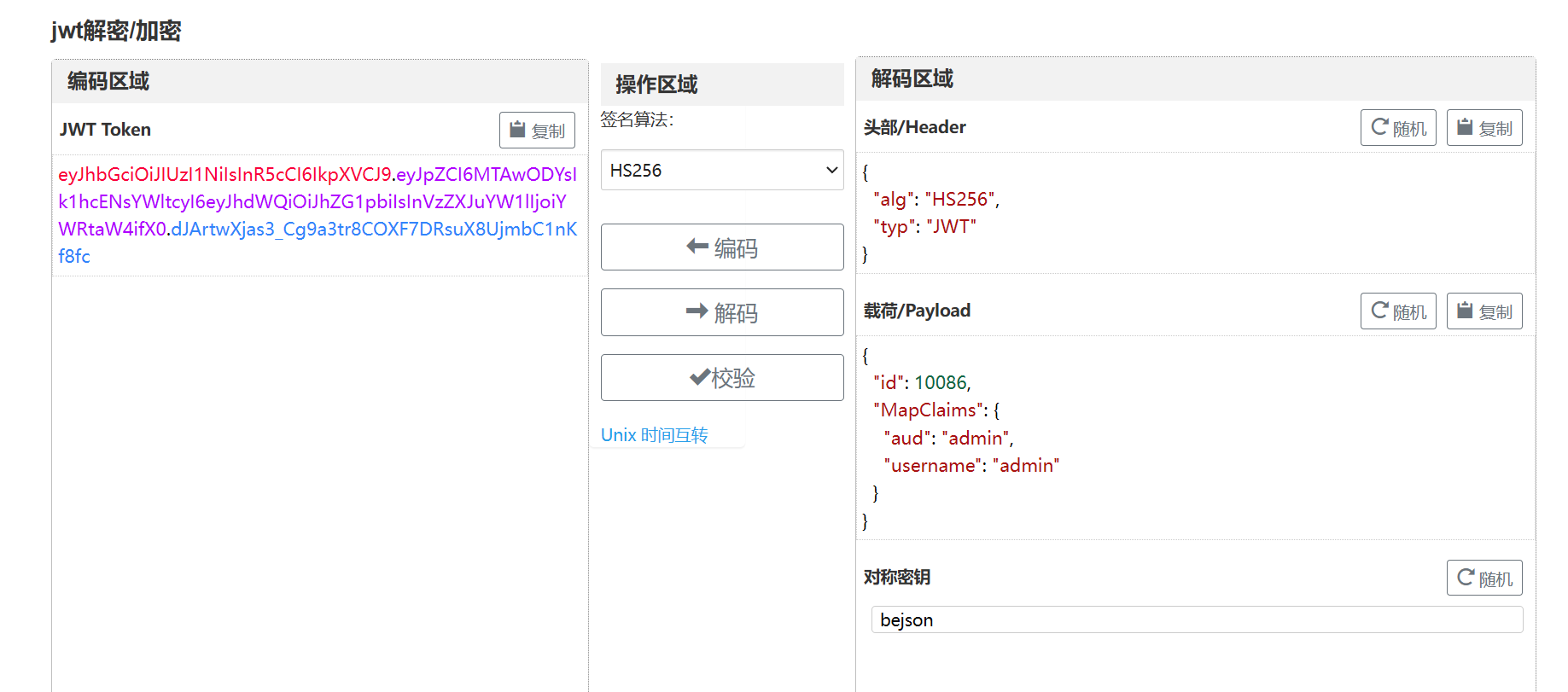Copy the 载荷/Payload content

point(1484,311)
